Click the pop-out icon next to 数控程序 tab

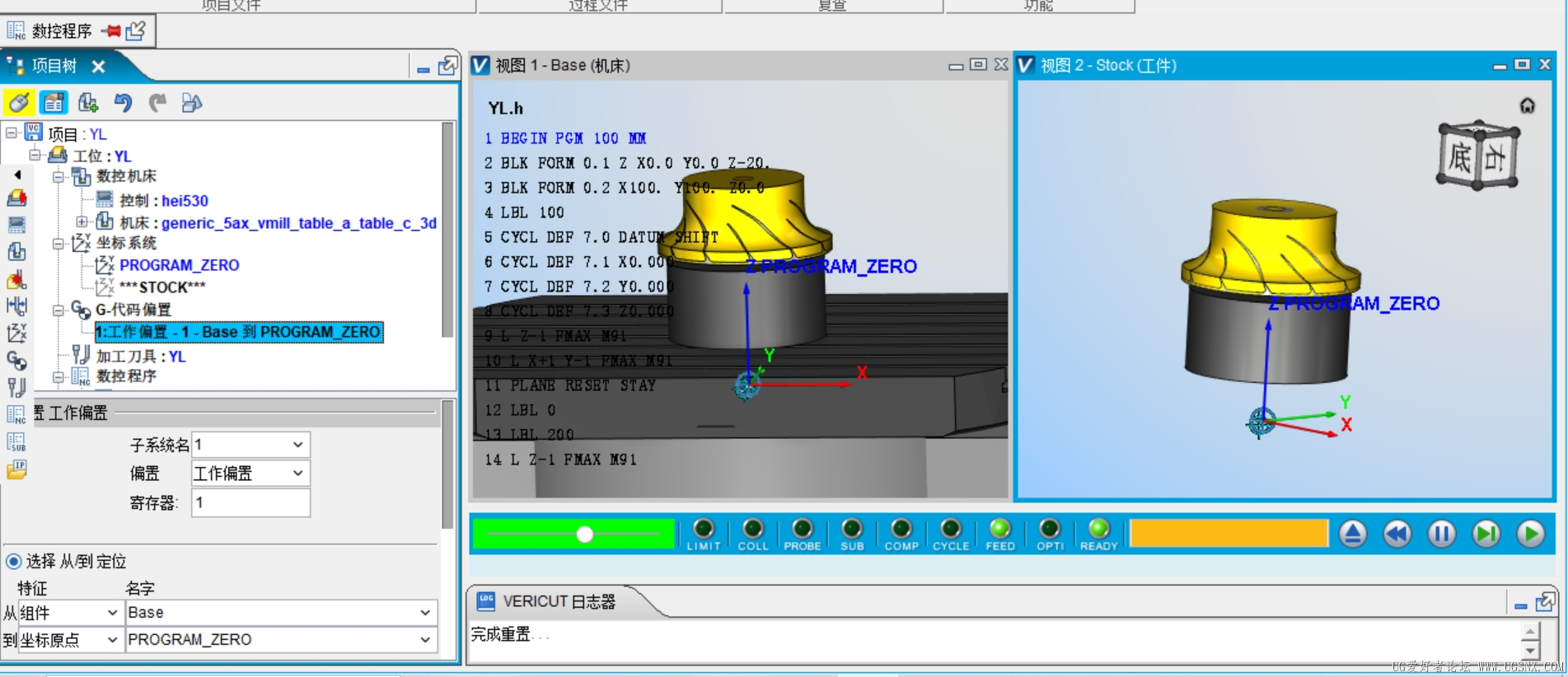[136, 31]
